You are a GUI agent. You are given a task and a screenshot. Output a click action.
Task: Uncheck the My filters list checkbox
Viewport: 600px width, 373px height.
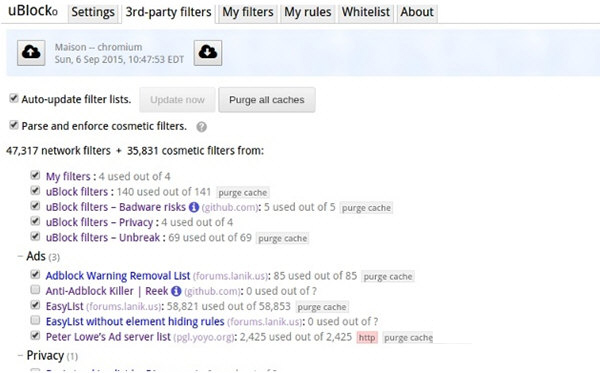coord(35,175)
